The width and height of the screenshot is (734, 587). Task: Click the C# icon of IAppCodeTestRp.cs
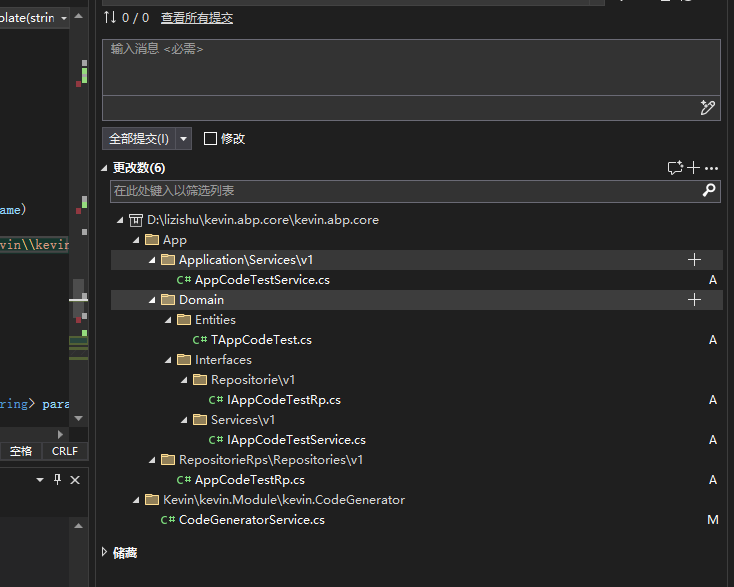(x=215, y=400)
